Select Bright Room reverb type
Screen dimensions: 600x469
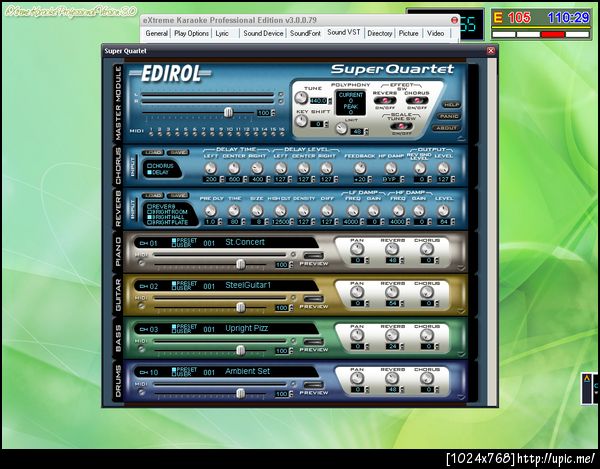pos(168,212)
